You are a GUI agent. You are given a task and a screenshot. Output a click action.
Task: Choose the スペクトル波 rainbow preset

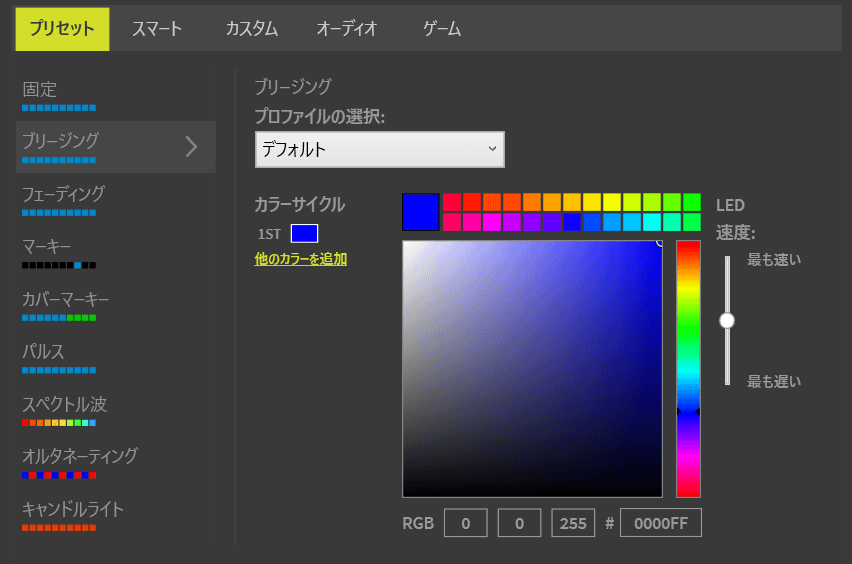pyautogui.click(x=64, y=410)
